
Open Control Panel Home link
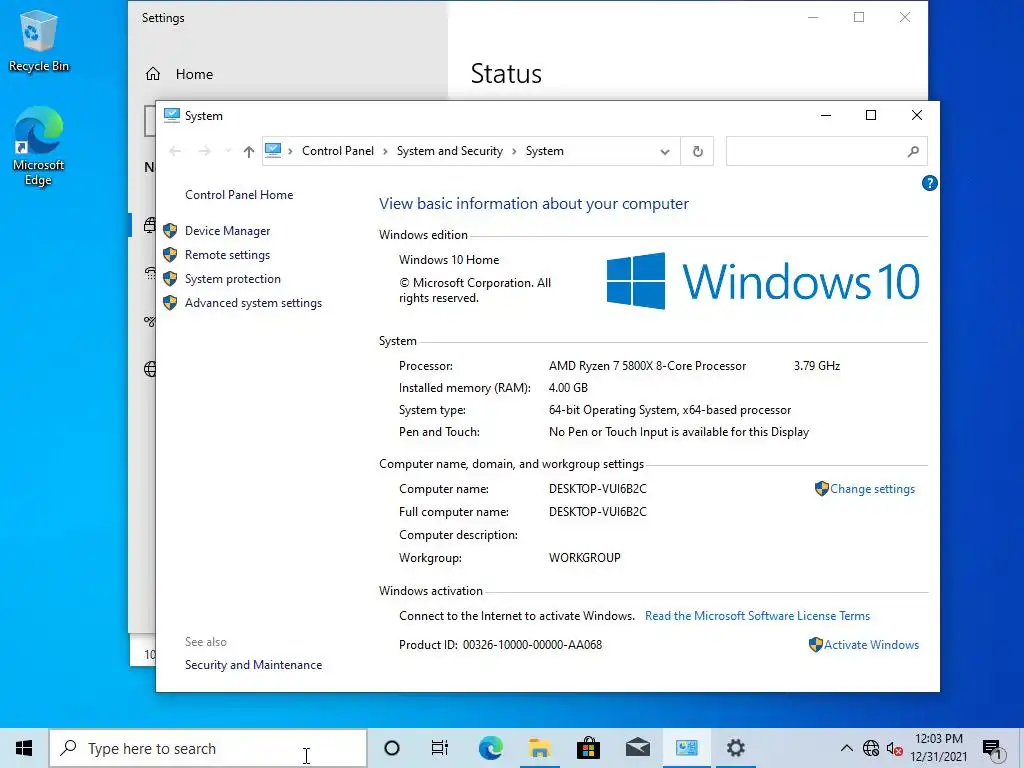pyautogui.click(x=239, y=195)
